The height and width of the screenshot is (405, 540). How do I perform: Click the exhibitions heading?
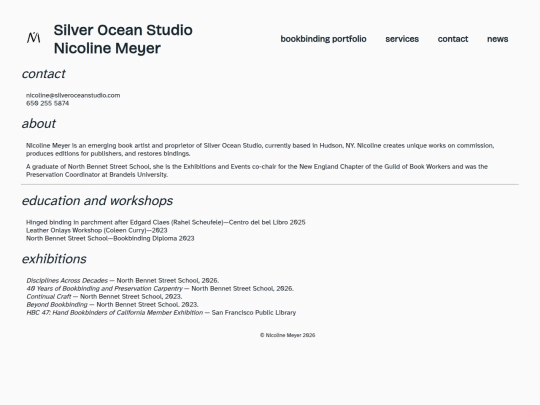(54, 259)
